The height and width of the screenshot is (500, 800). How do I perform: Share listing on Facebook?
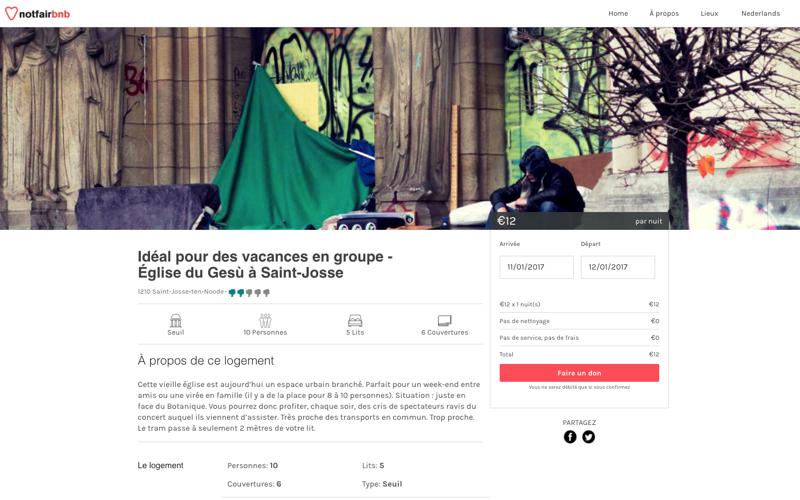pyautogui.click(x=570, y=437)
